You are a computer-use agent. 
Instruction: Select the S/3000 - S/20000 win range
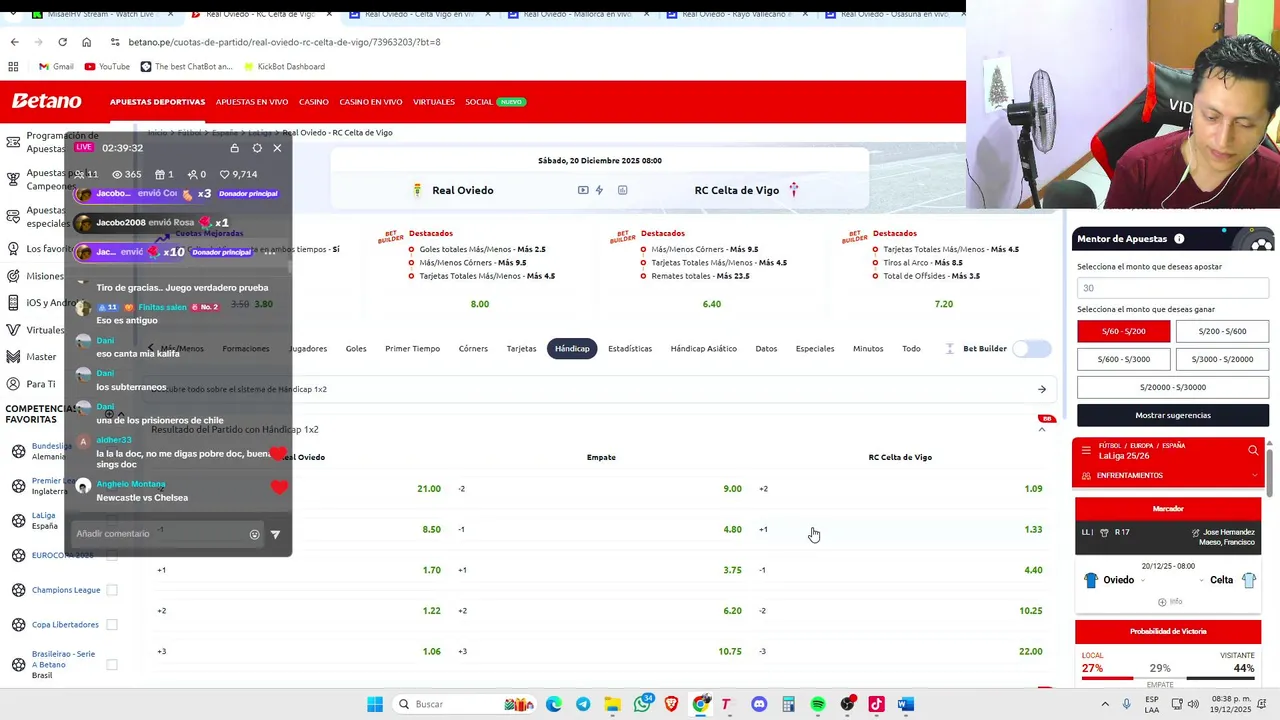[x=1222, y=359]
